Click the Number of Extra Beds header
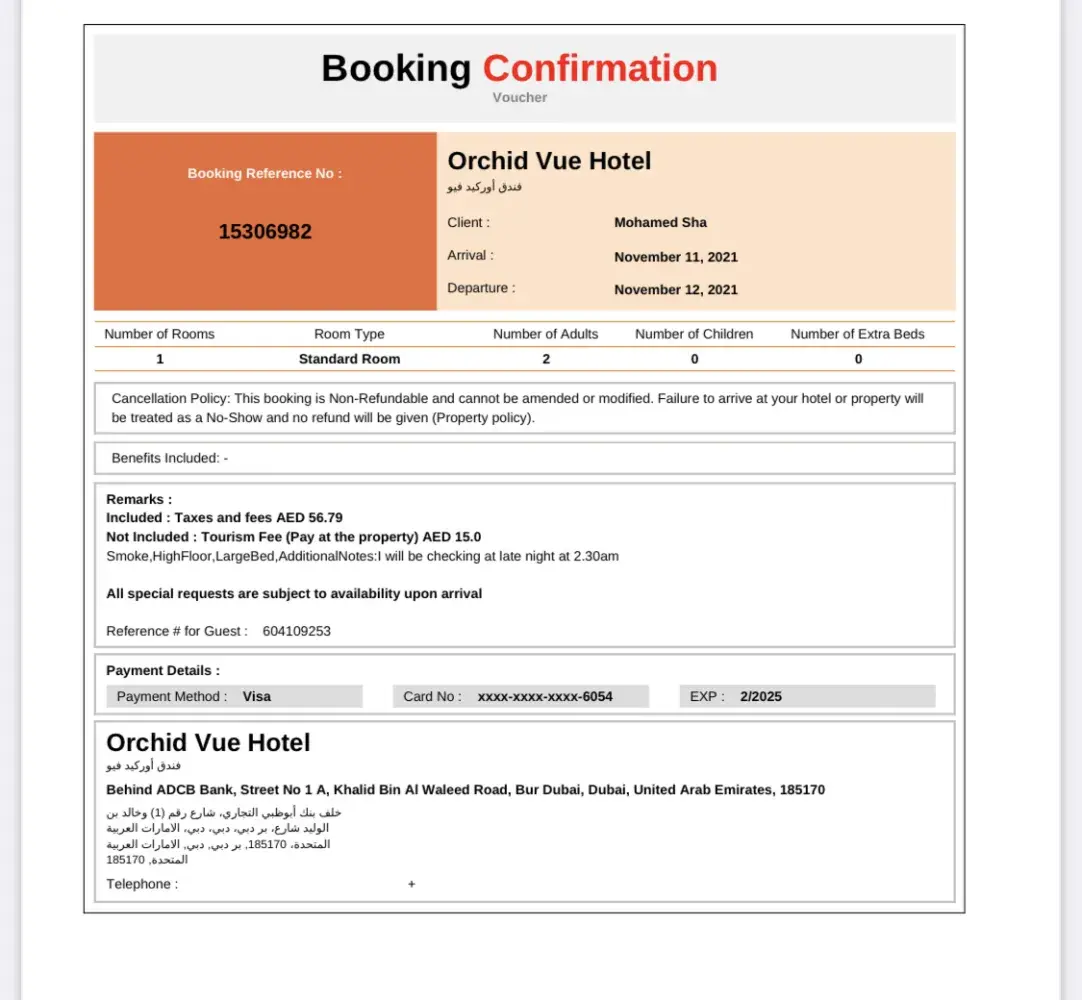Viewport: 1082px width, 1000px height. click(x=857, y=334)
